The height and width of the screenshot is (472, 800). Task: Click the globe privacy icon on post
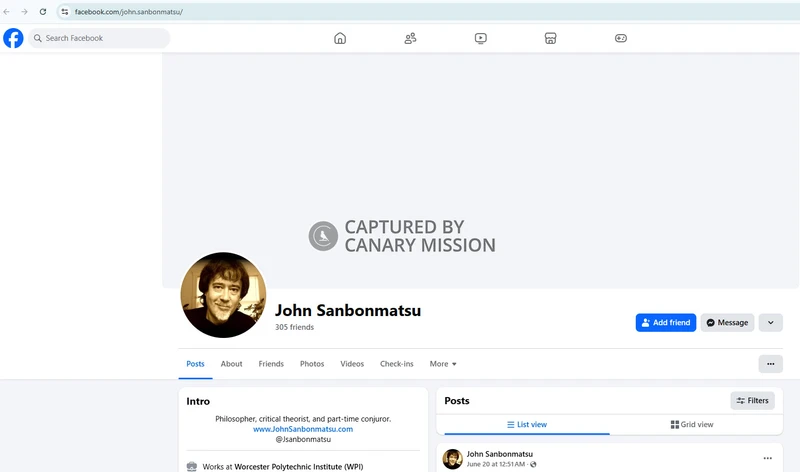(533, 464)
